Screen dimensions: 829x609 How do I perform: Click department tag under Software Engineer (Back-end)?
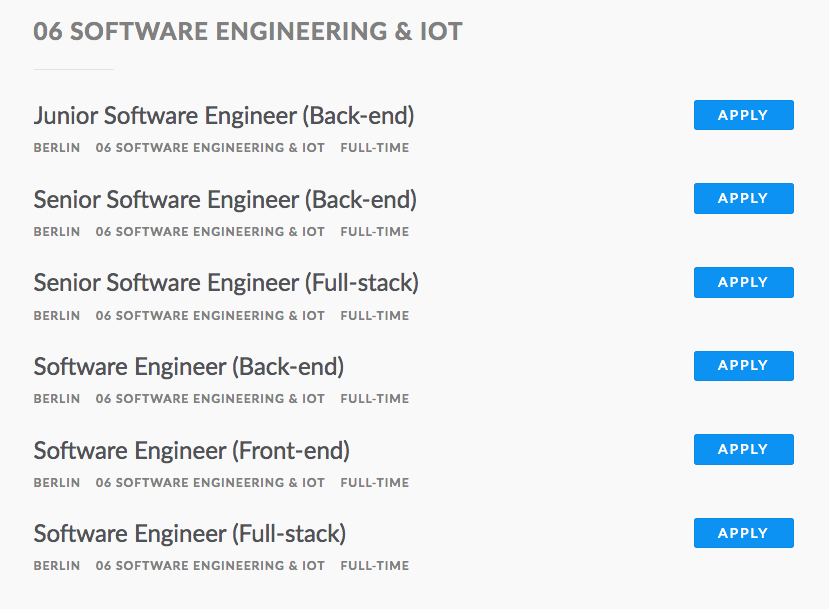point(210,399)
